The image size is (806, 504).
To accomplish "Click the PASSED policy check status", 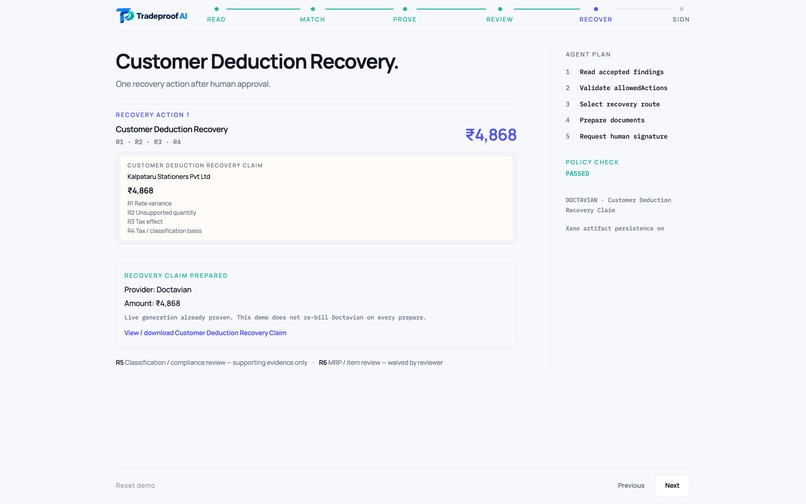I will coord(577,174).
